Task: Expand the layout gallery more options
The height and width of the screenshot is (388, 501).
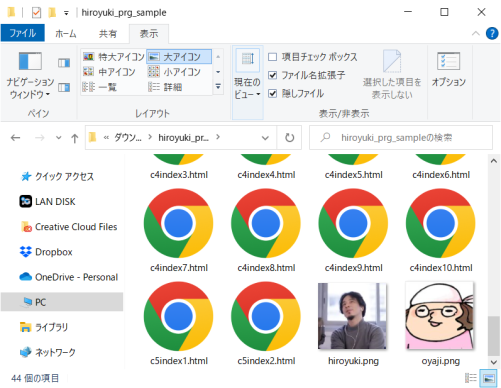Action: (x=218, y=87)
